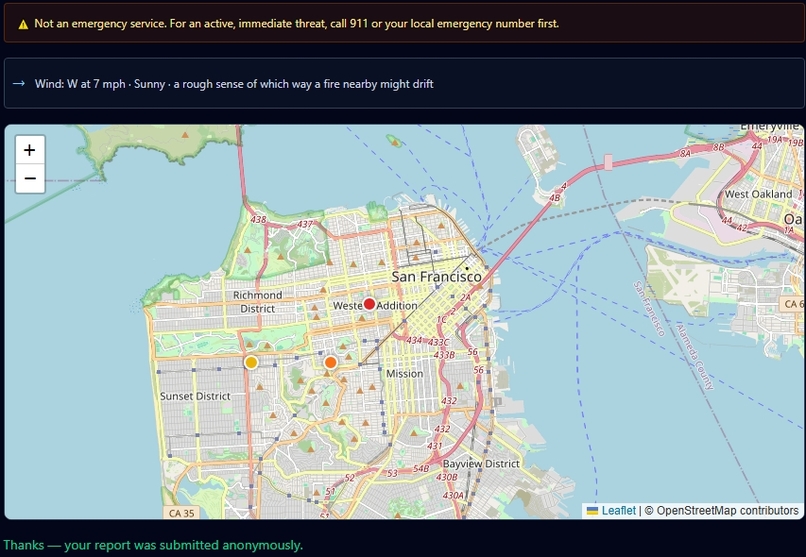Click the 'San Francisco' city label

pyautogui.click(x=436, y=276)
